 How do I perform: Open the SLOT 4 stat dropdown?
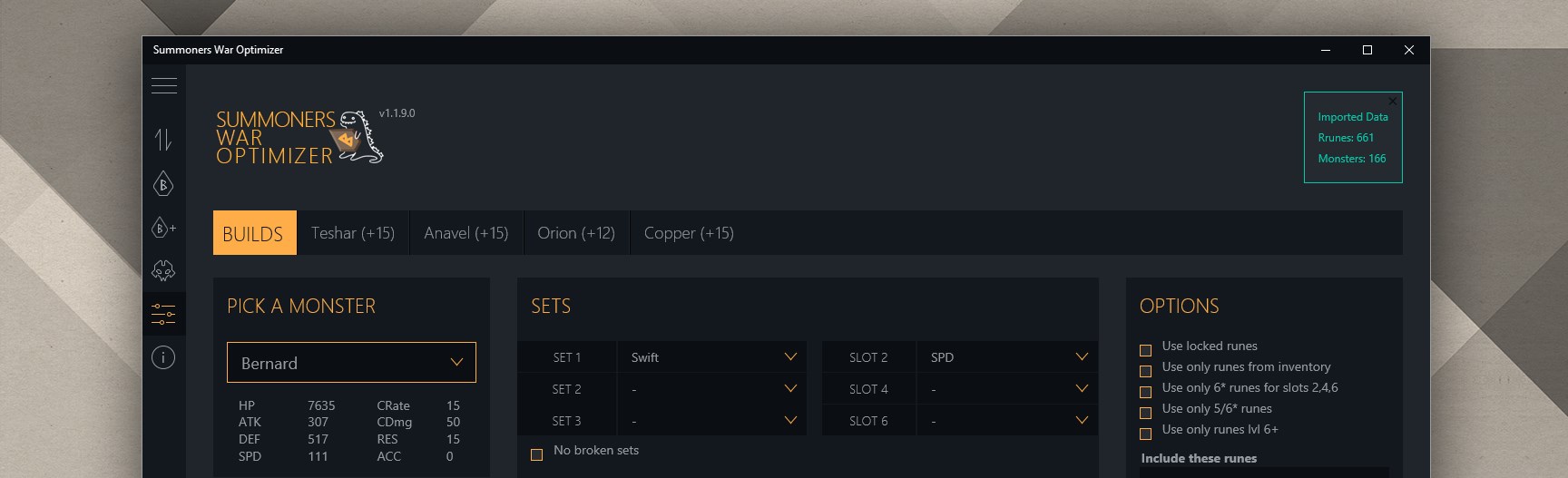point(1006,389)
